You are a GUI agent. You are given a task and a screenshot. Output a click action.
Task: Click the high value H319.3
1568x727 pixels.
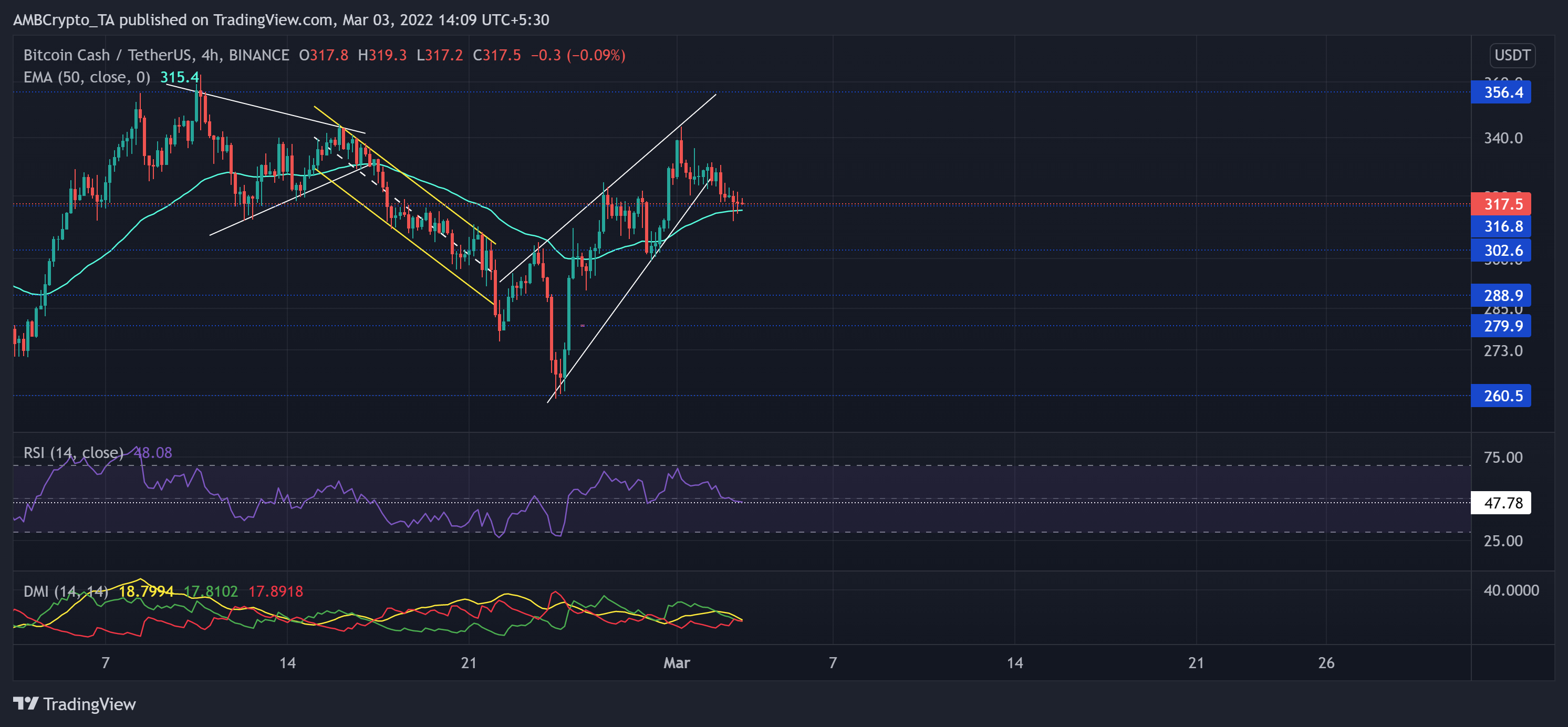[382, 55]
